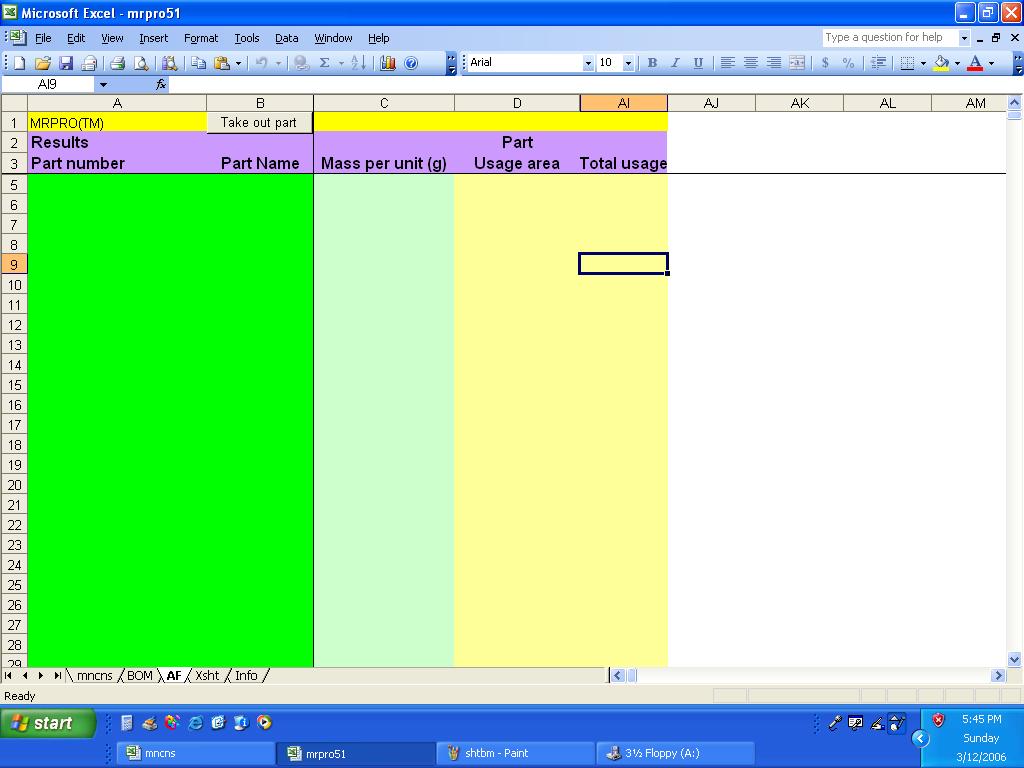The height and width of the screenshot is (768, 1024).
Task: Toggle Bold formatting
Action: [652, 63]
